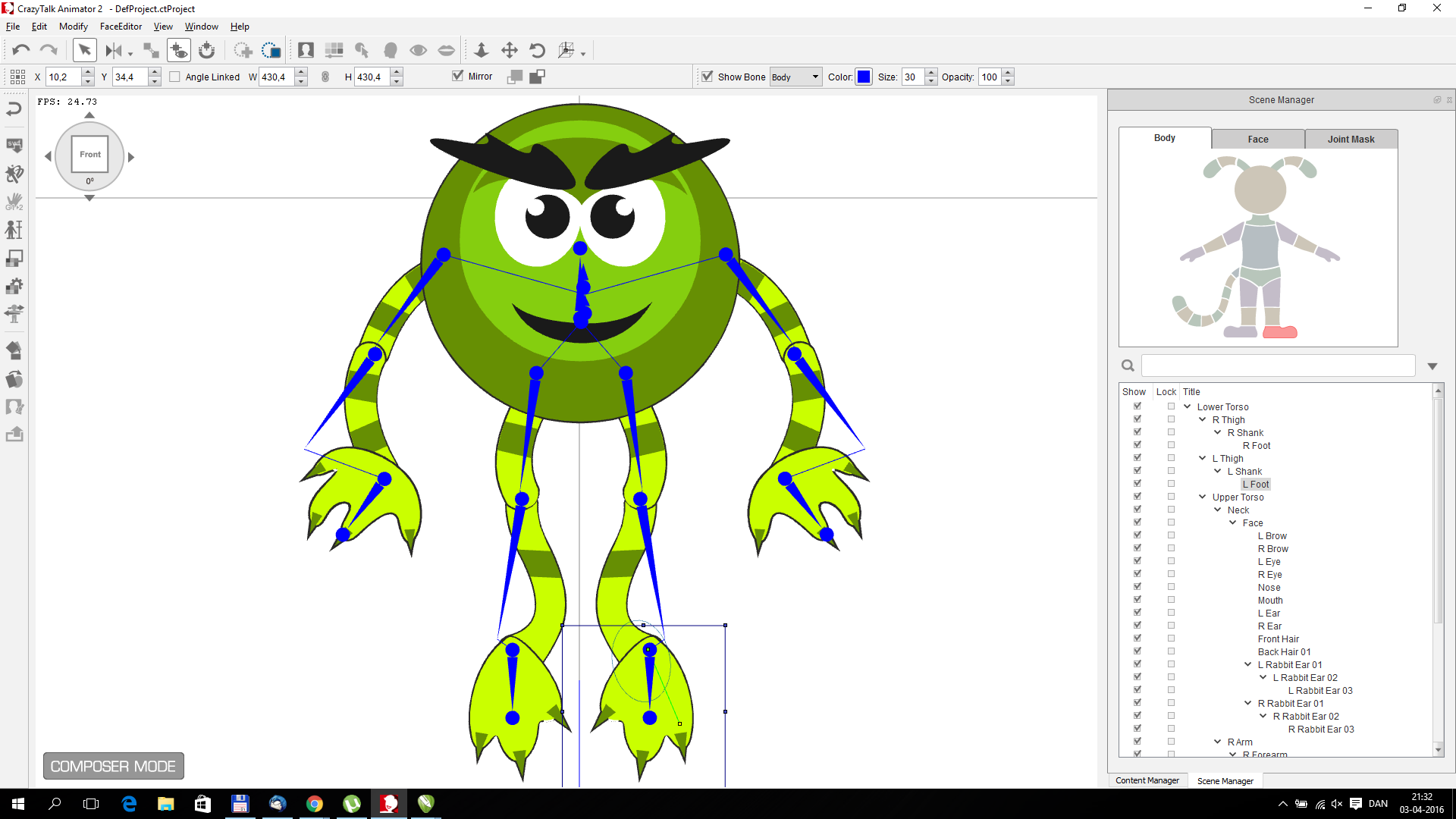Uncheck the Mirror checkbox

coord(457,76)
